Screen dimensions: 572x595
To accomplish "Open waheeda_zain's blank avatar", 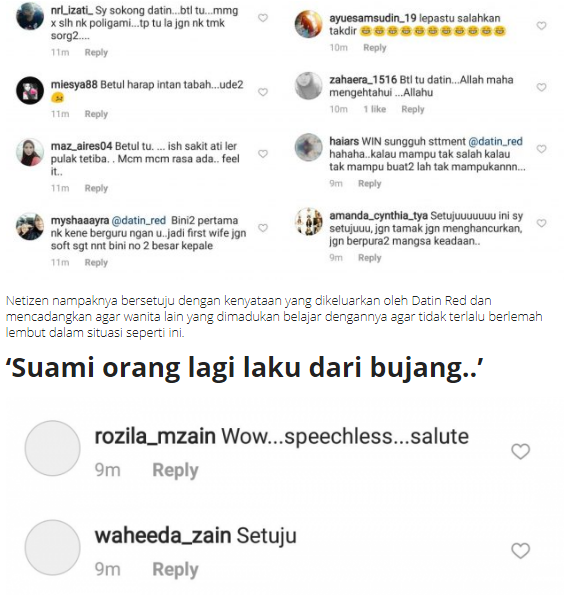I will (x=52, y=548).
